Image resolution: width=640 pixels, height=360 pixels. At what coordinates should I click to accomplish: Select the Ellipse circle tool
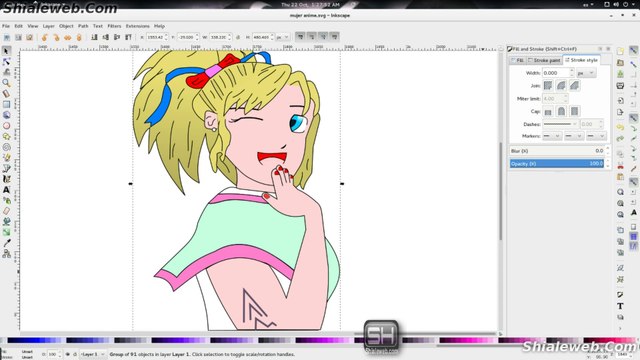pyautogui.click(x=6, y=126)
